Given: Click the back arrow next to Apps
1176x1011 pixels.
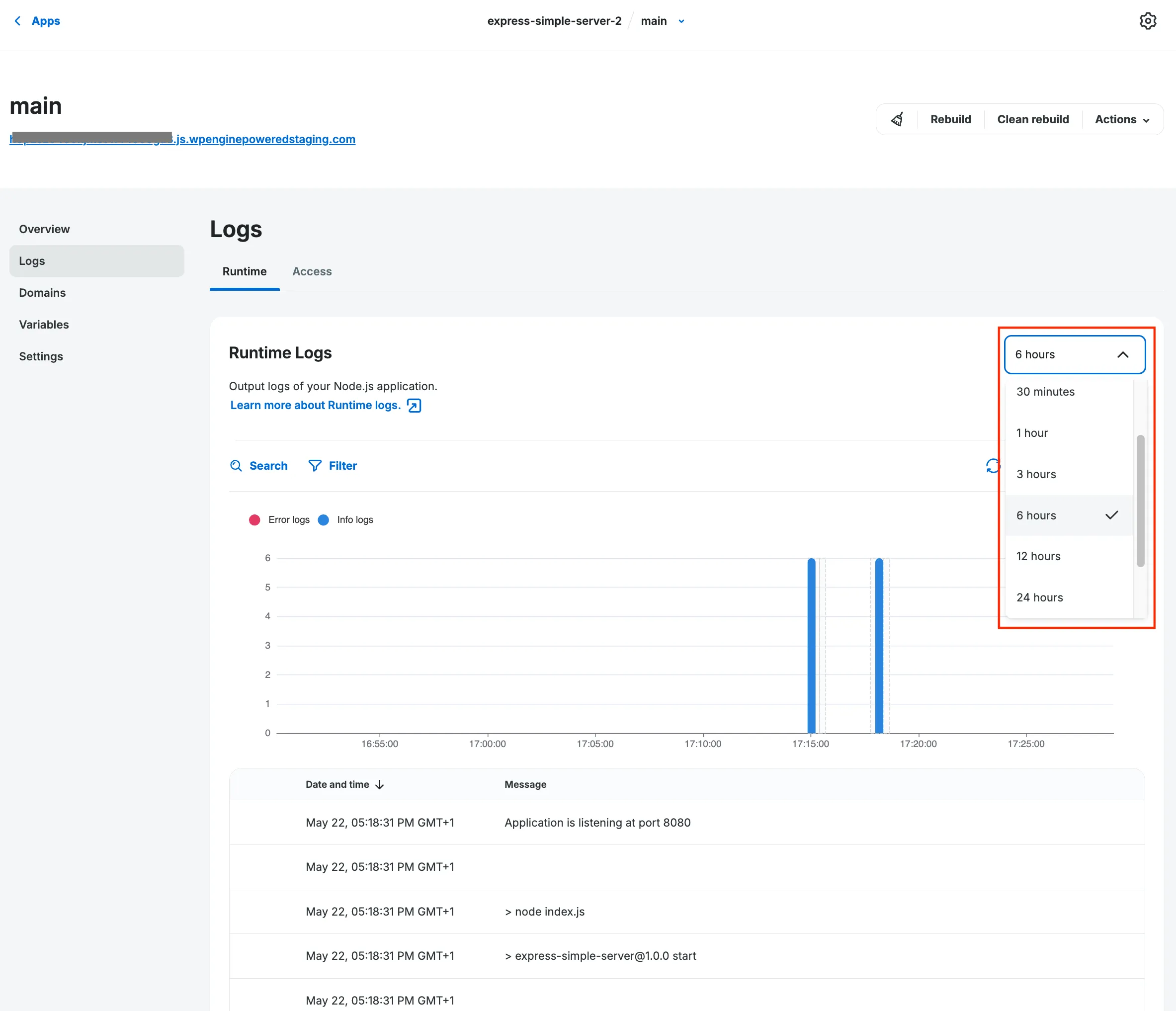Looking at the screenshot, I should coord(17,20).
